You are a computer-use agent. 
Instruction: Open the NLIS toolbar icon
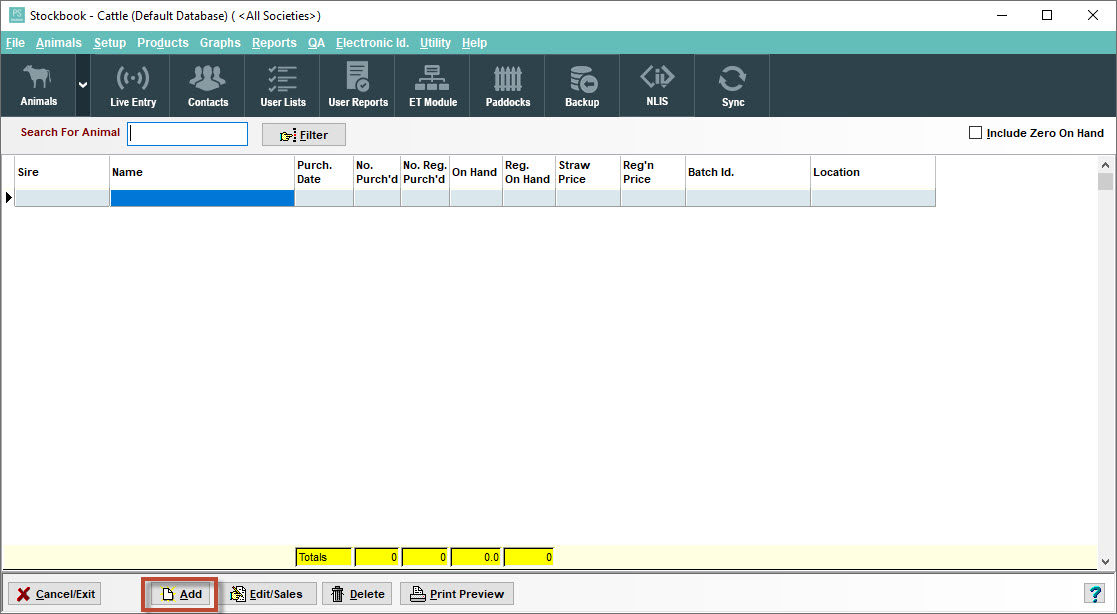(657, 85)
